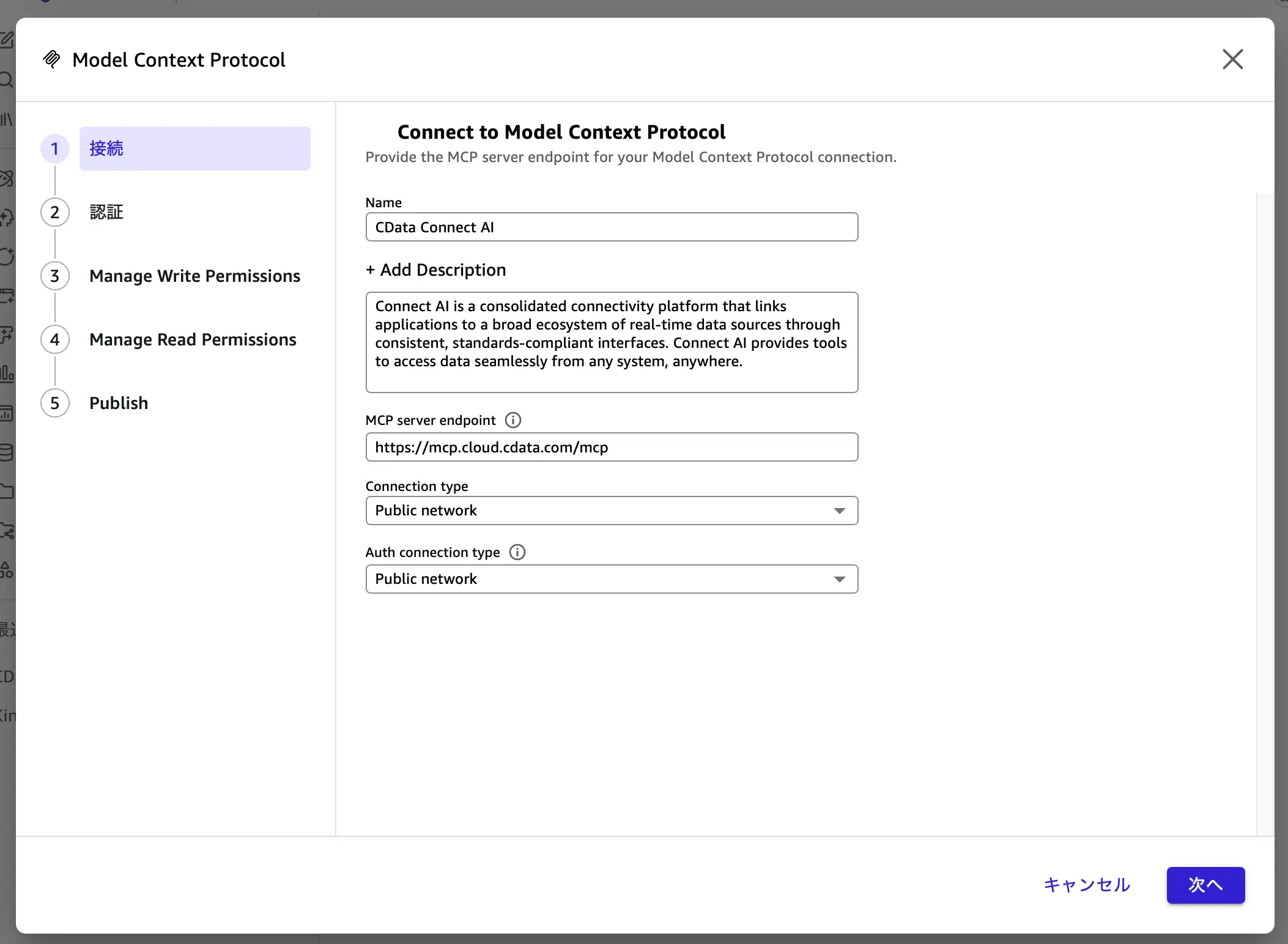This screenshot has height=944, width=1288.
Task: Go to step 2 認証
Action: click(106, 212)
